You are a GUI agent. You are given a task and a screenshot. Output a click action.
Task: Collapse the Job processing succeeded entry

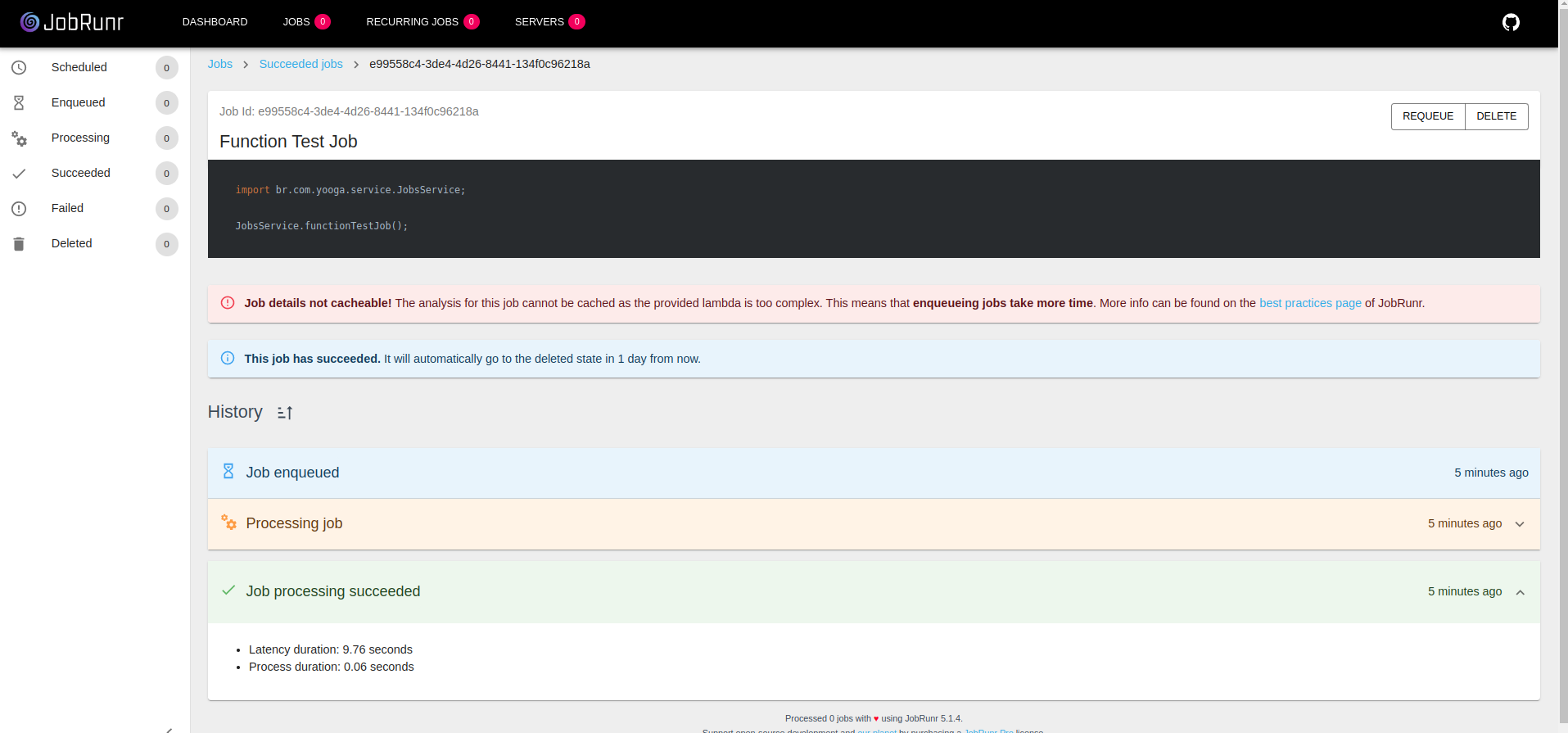click(x=1520, y=592)
